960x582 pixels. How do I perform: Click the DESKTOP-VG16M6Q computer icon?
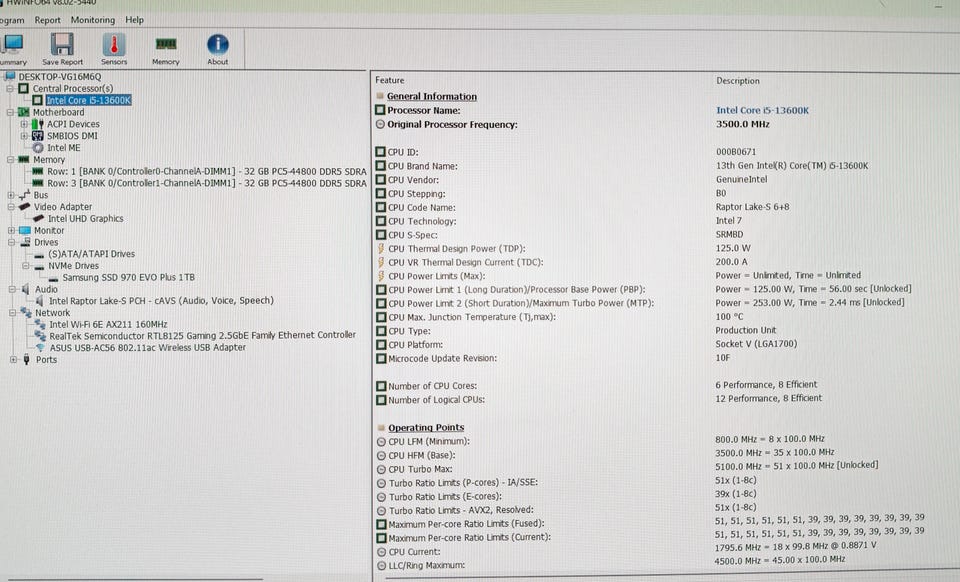10,76
